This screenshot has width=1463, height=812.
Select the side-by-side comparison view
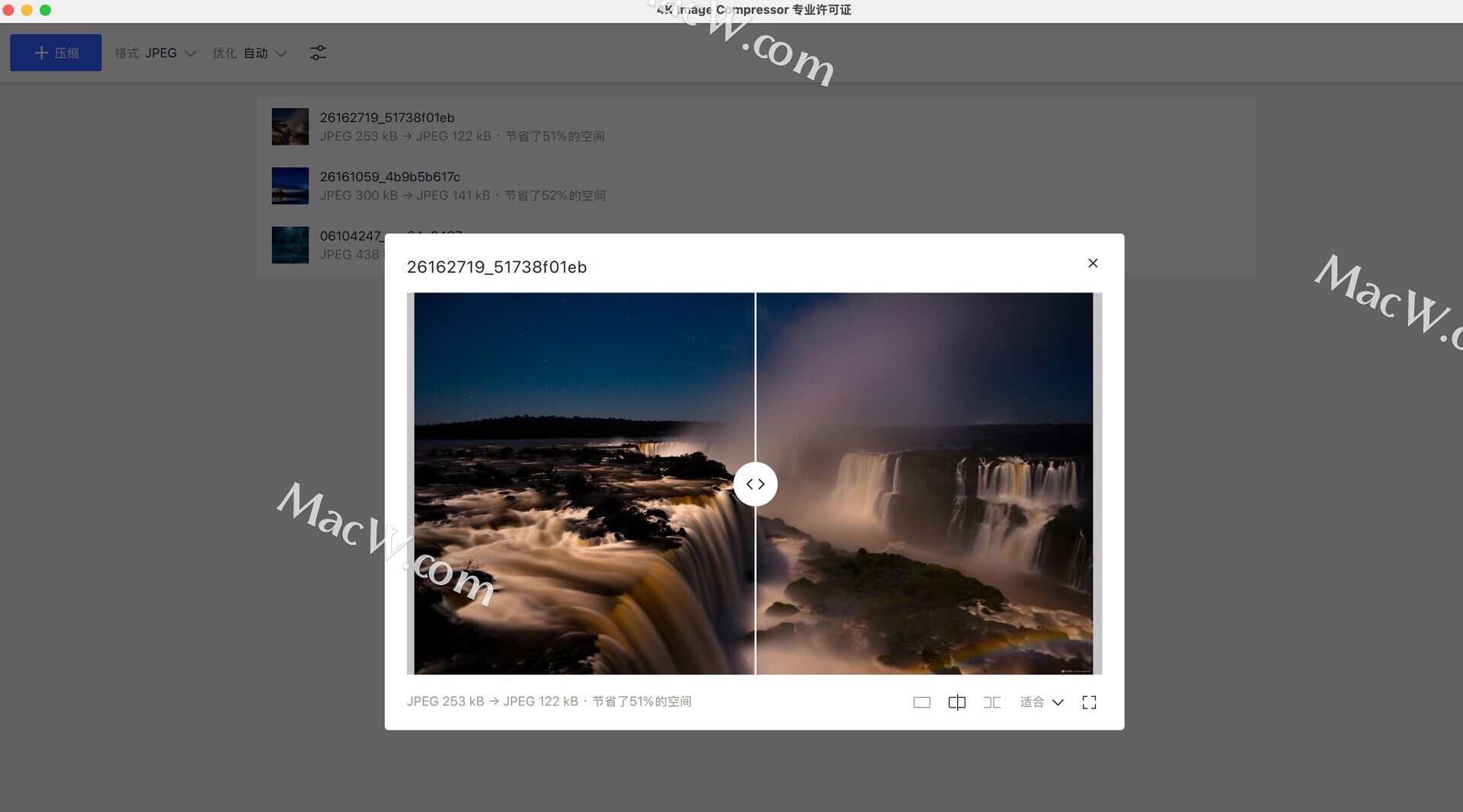992,702
